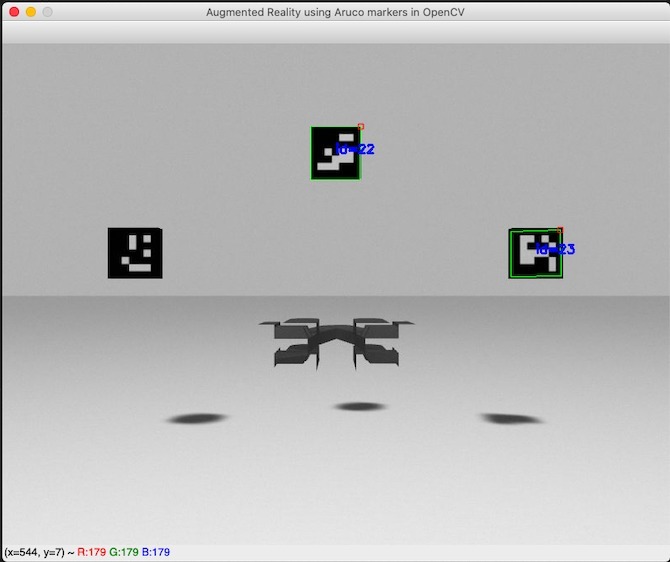Screen dimensions: 670x562
Task: Click the blue id=22 label text
Action: [x=355, y=149]
